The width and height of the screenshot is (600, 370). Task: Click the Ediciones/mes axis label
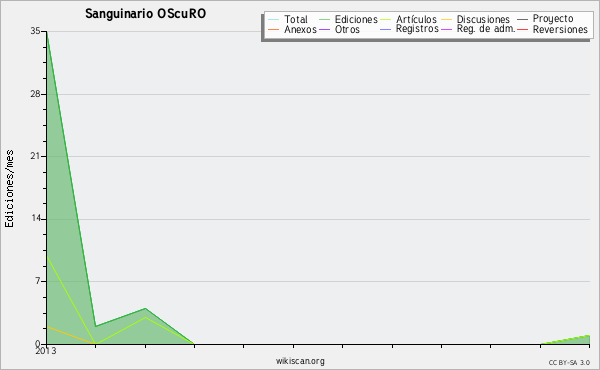[9, 189]
